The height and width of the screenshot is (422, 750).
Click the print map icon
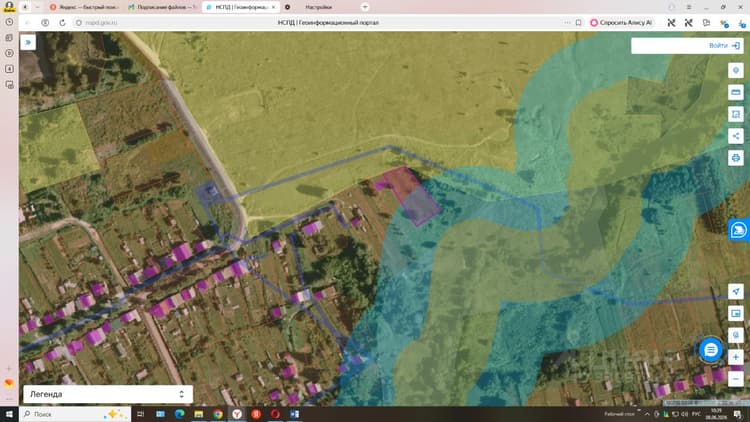736,158
